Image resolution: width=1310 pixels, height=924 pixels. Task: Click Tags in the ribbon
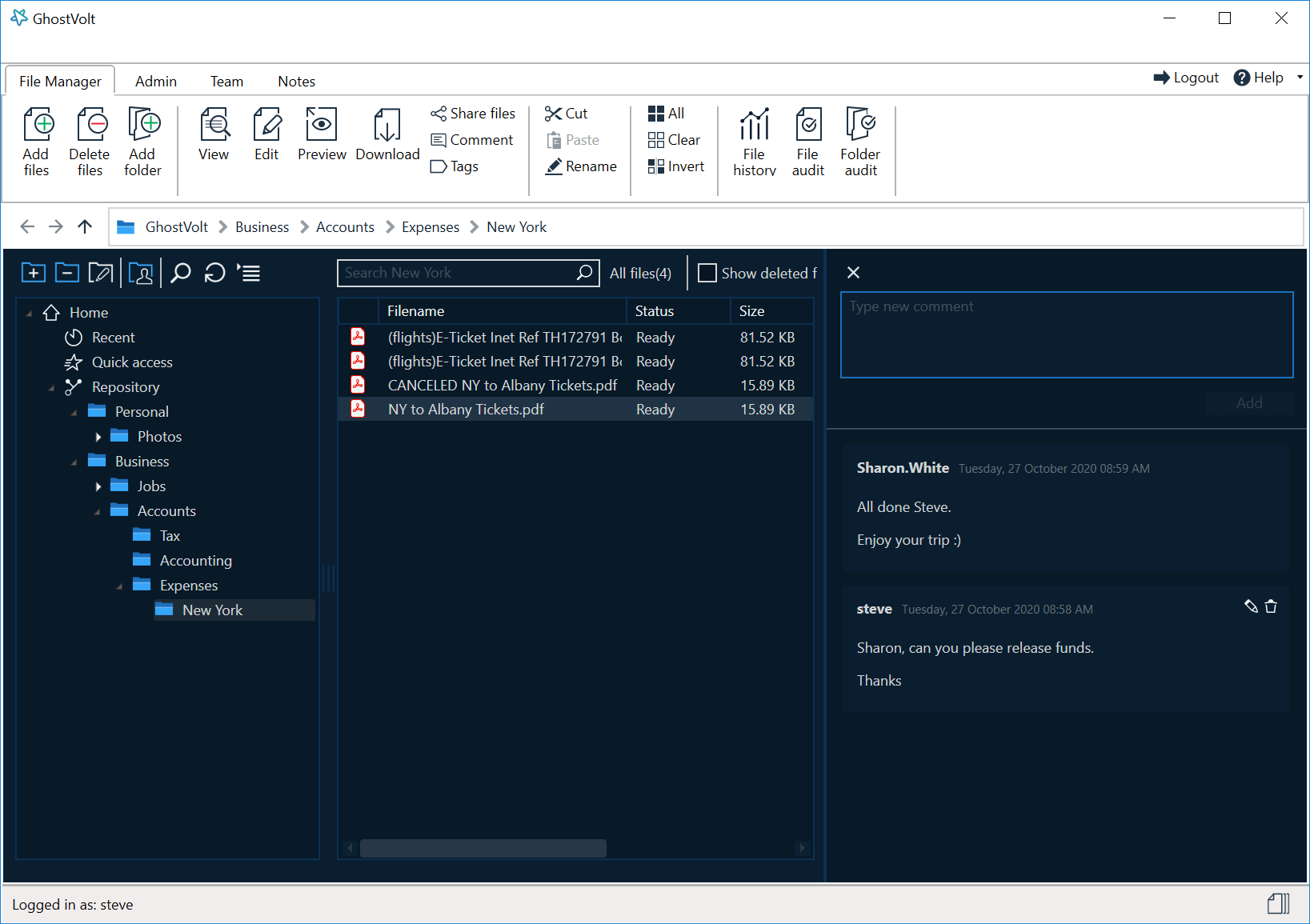[455, 166]
